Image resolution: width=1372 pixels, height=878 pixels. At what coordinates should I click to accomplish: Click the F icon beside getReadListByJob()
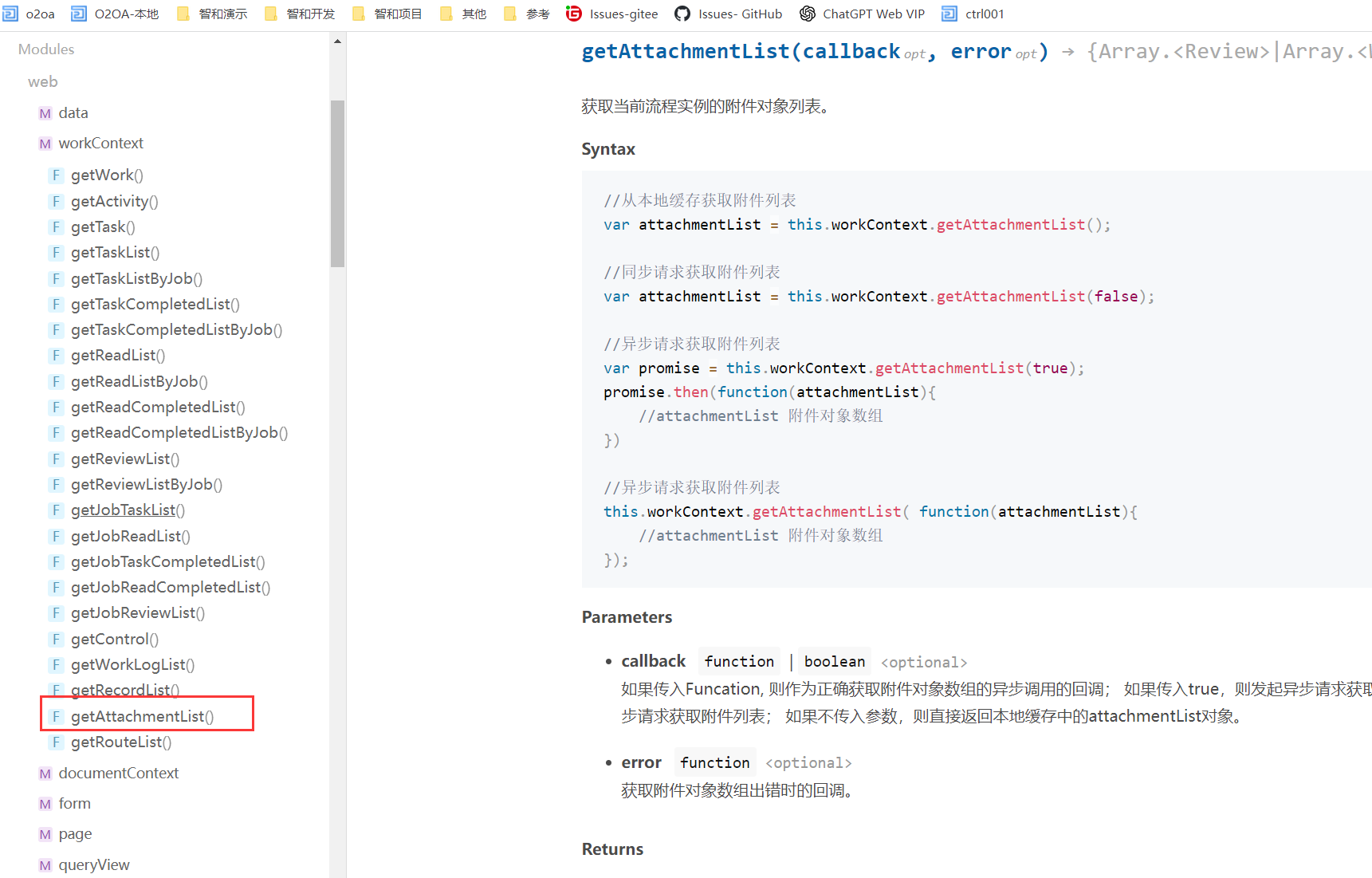(56, 382)
